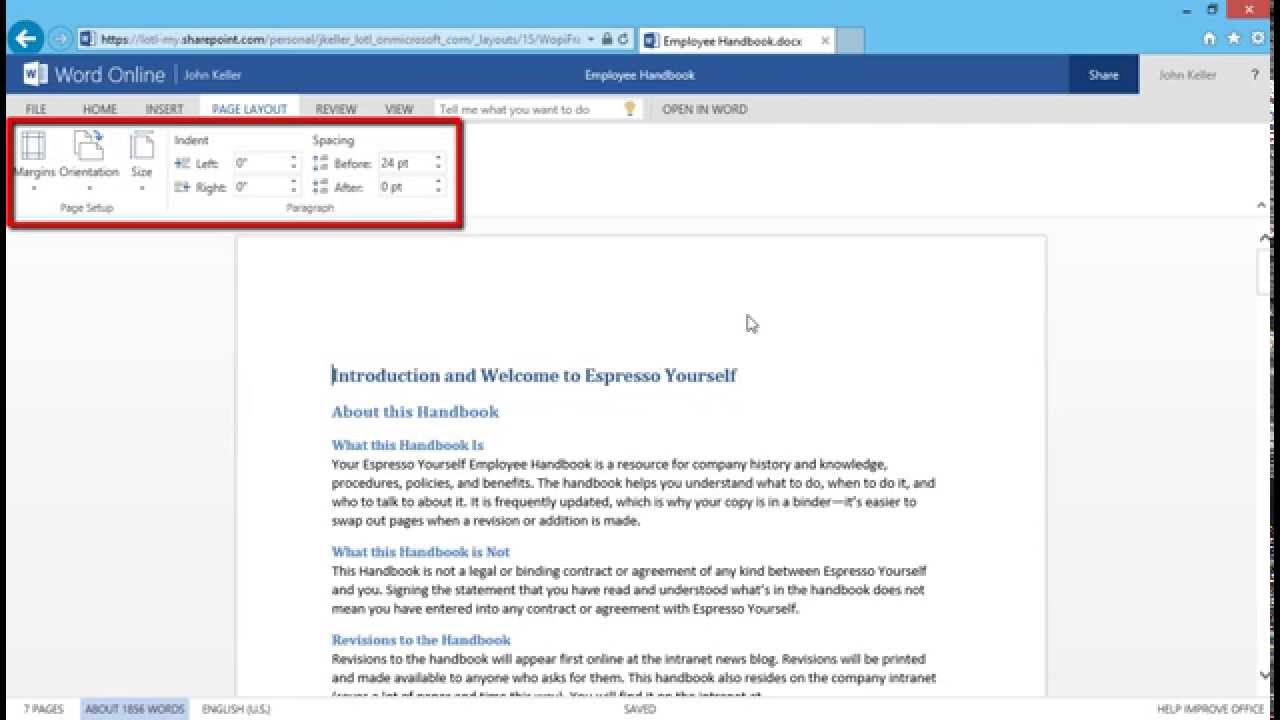Click the Spacing Before icon
The image size is (1280, 720).
pyautogui.click(x=320, y=163)
